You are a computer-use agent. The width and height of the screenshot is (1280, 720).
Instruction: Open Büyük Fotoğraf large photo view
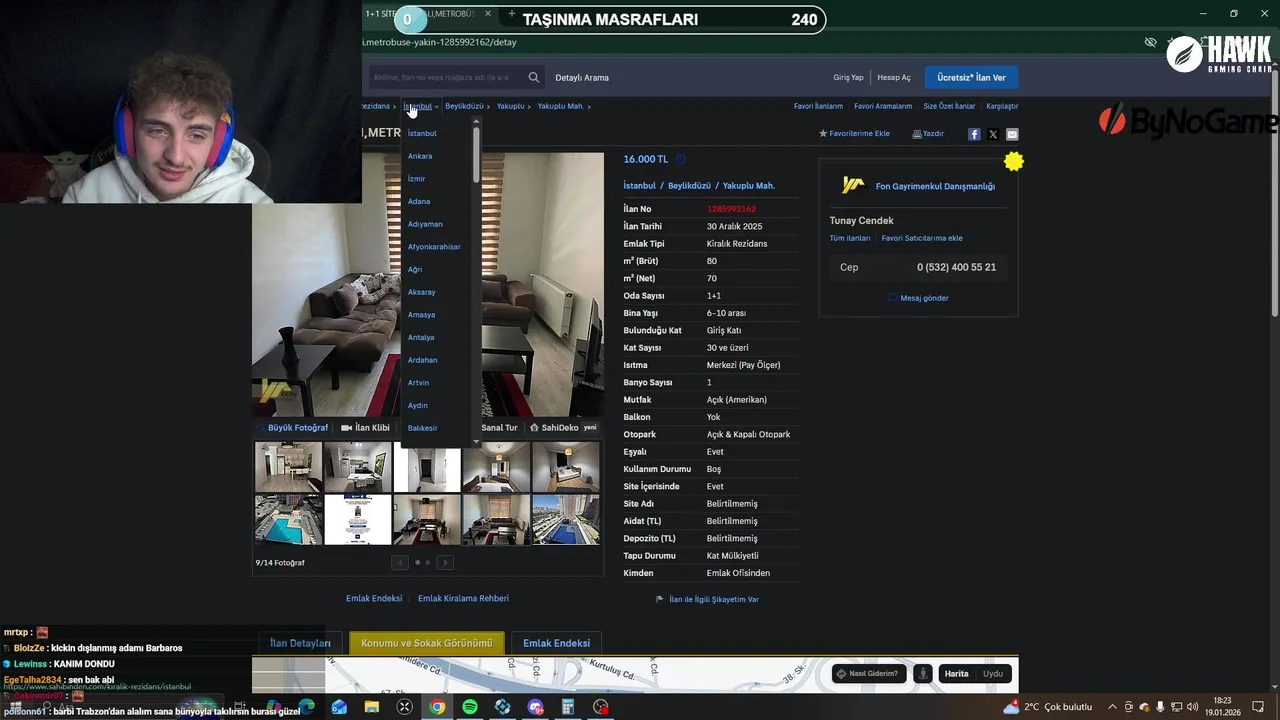coord(292,428)
